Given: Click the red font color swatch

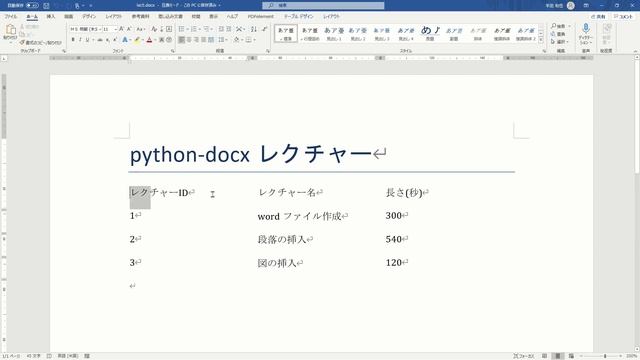Looking at the screenshot, I should coord(149,40).
